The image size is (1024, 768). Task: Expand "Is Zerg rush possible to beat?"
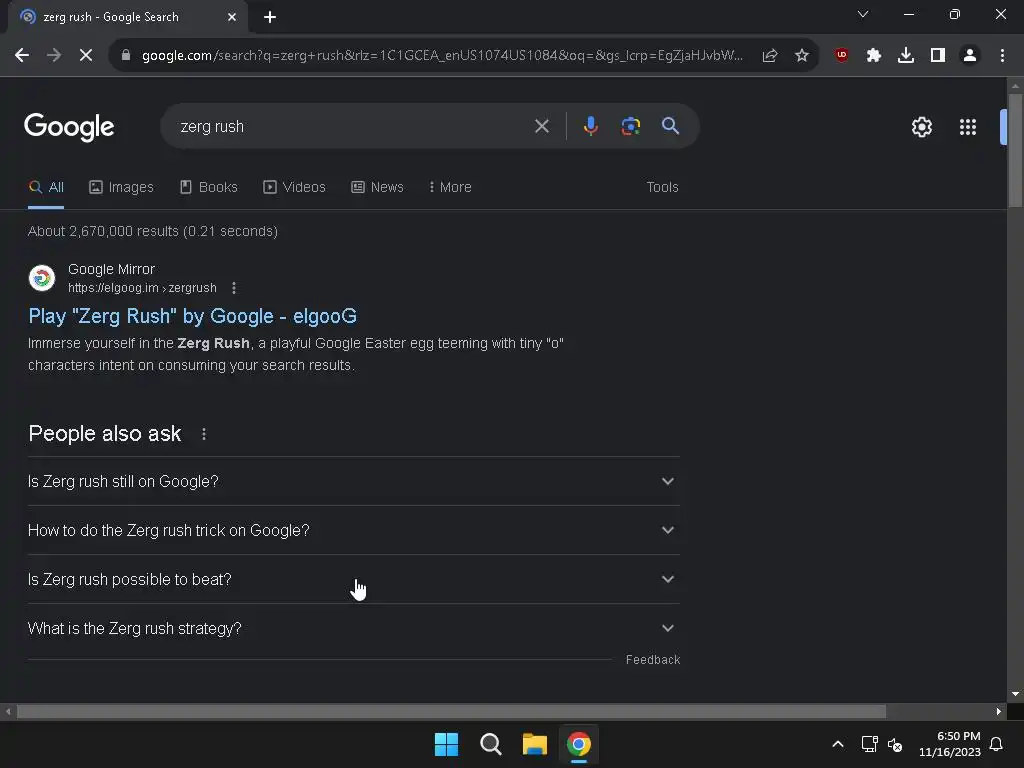click(353, 579)
